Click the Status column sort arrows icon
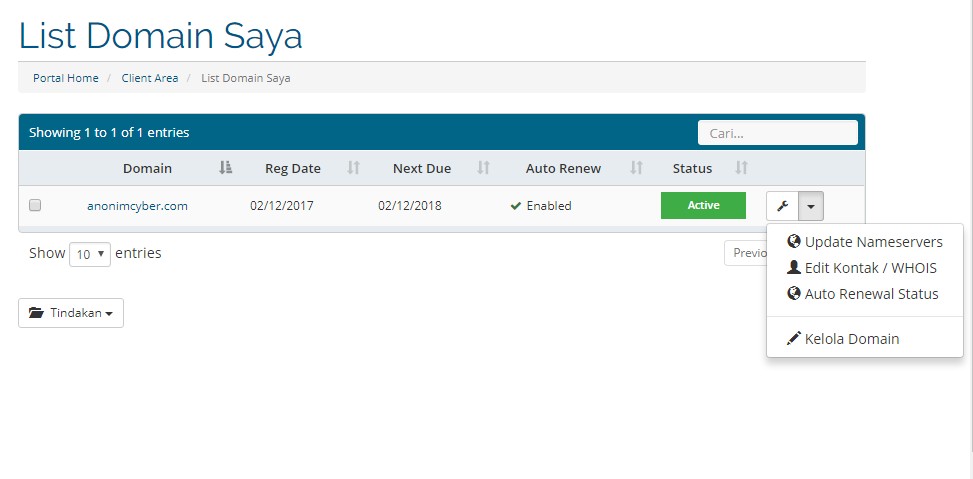The image size is (973, 479). (742, 168)
